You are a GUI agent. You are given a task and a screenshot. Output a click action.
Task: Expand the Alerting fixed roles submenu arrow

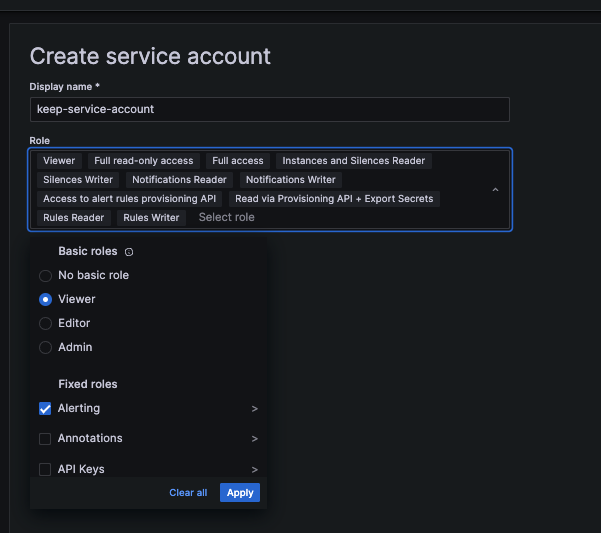tap(255, 409)
